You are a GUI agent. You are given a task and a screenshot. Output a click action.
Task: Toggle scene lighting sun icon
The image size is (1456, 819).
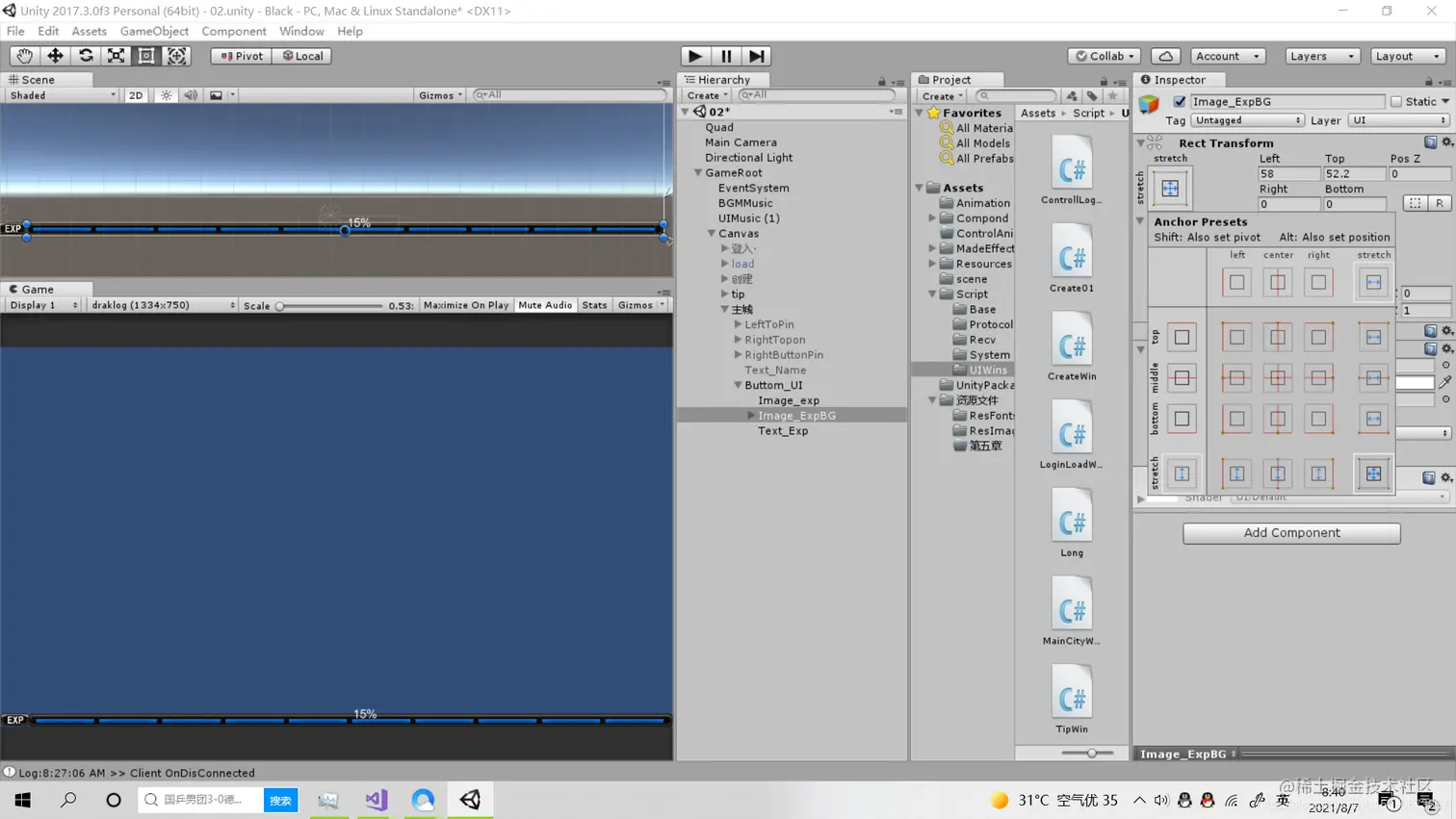coord(167,95)
